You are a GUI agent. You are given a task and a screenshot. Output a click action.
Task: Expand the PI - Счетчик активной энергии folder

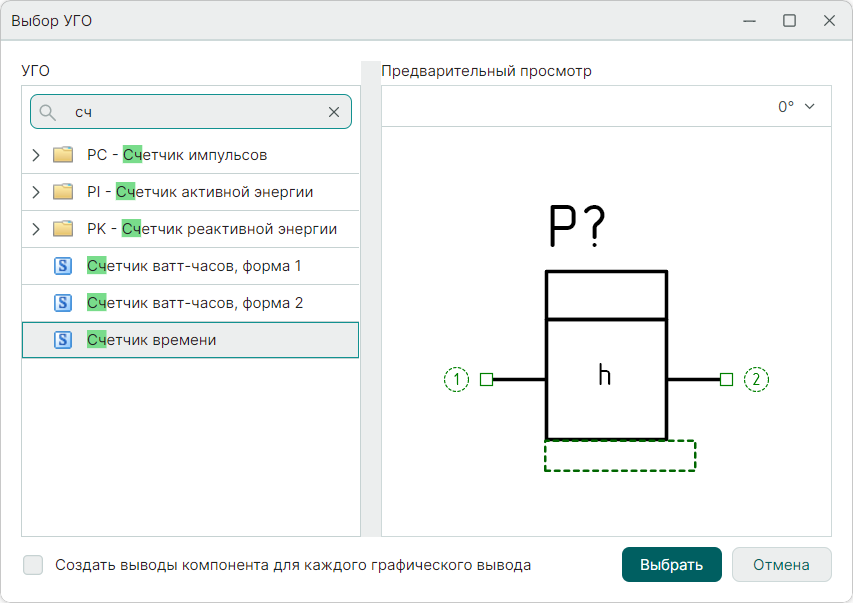point(36,192)
